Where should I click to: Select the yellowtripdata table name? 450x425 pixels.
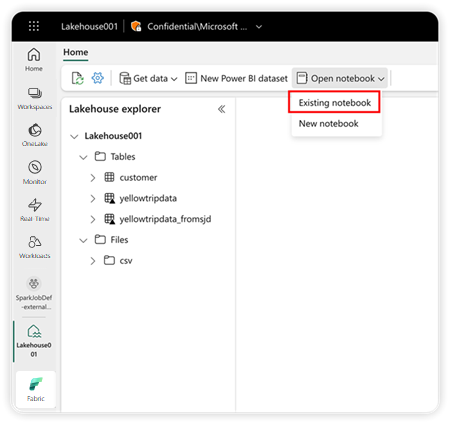(148, 198)
